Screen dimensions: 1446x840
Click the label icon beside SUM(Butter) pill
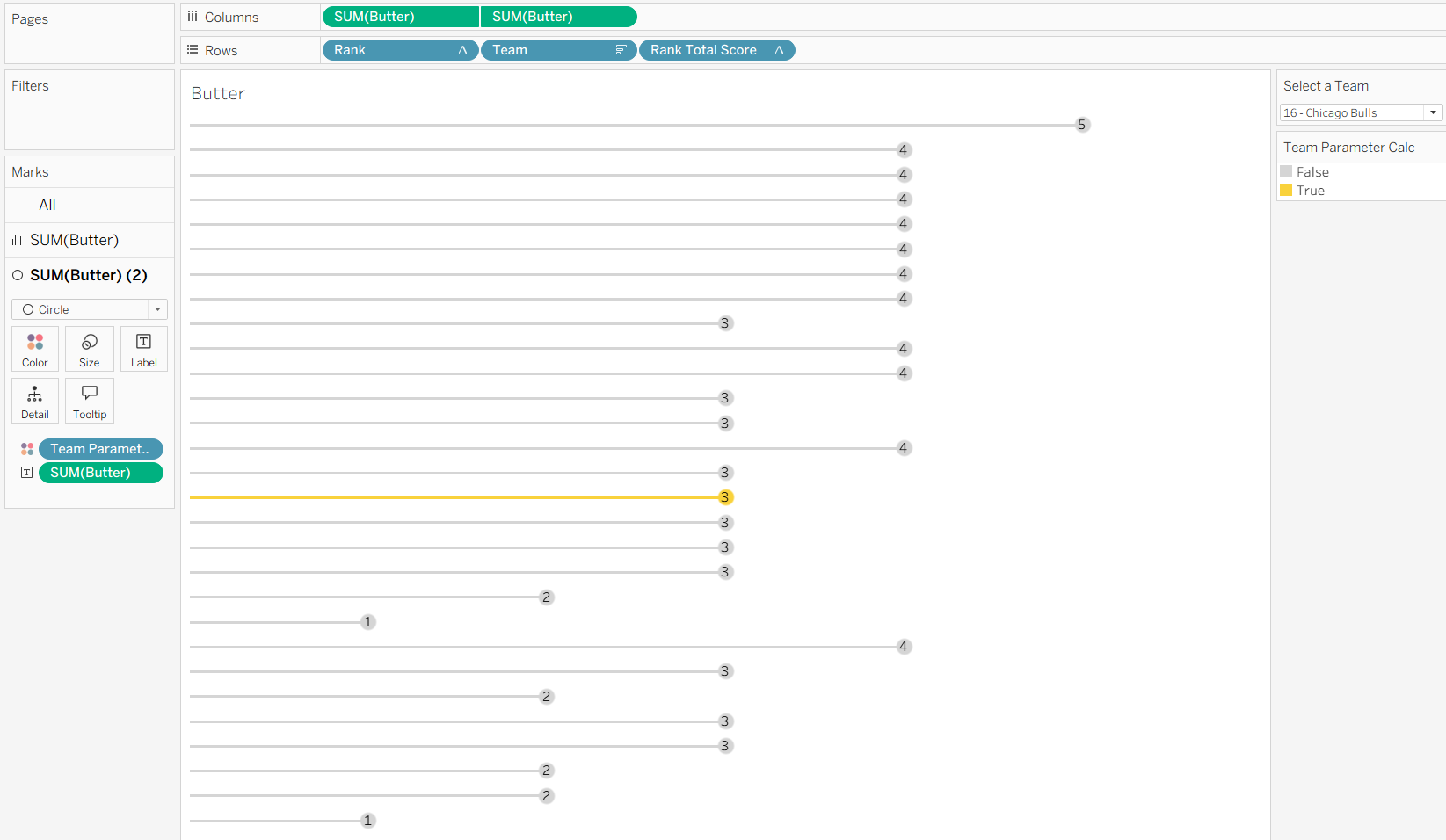pos(27,473)
